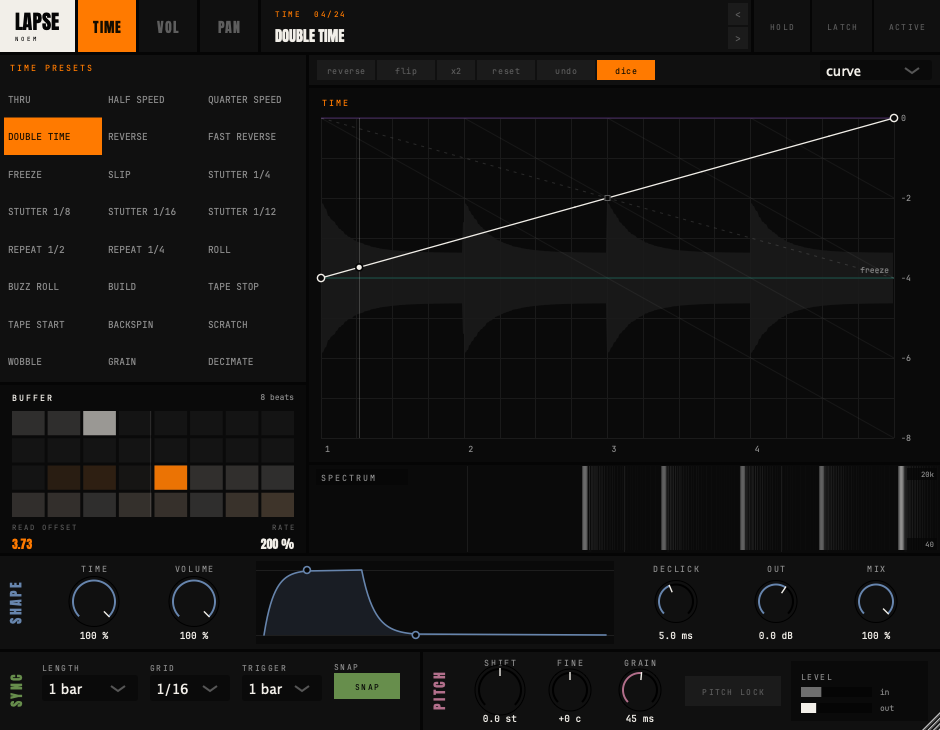Select the BUZZ ROLL preset
Image resolution: width=940 pixels, height=730 pixels.
click(x=53, y=286)
